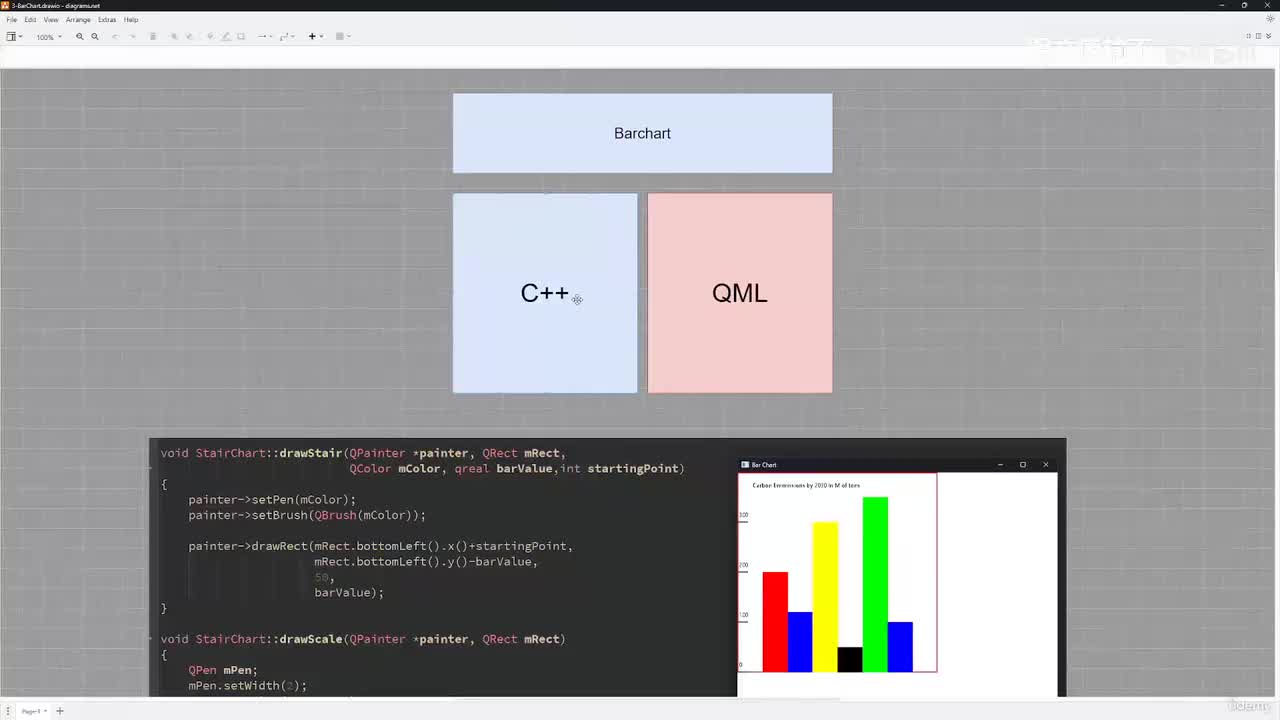The width and height of the screenshot is (1280, 720).
Task: Open the waypoints style dropdown
Action: click(286, 37)
